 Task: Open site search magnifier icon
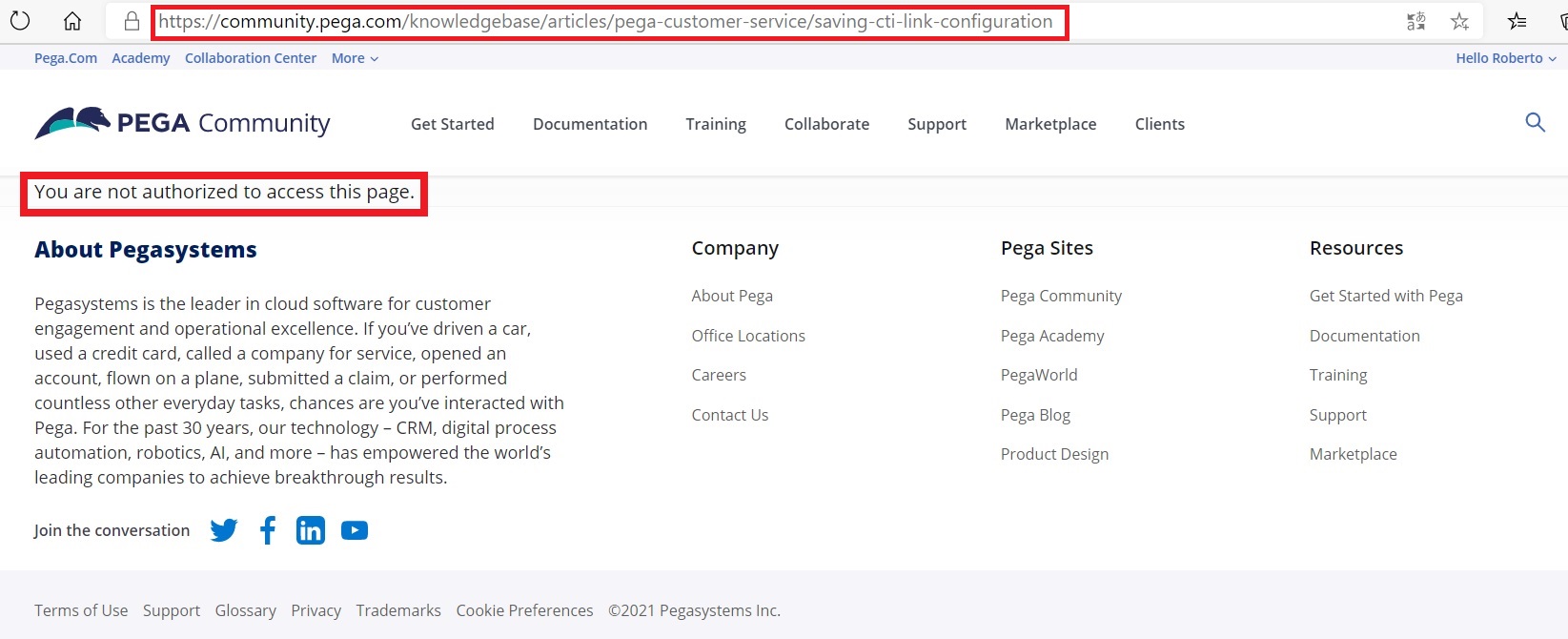pos(1535,122)
